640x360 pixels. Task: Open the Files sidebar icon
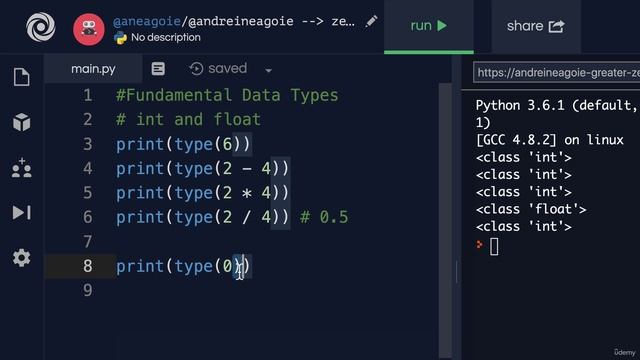22,77
